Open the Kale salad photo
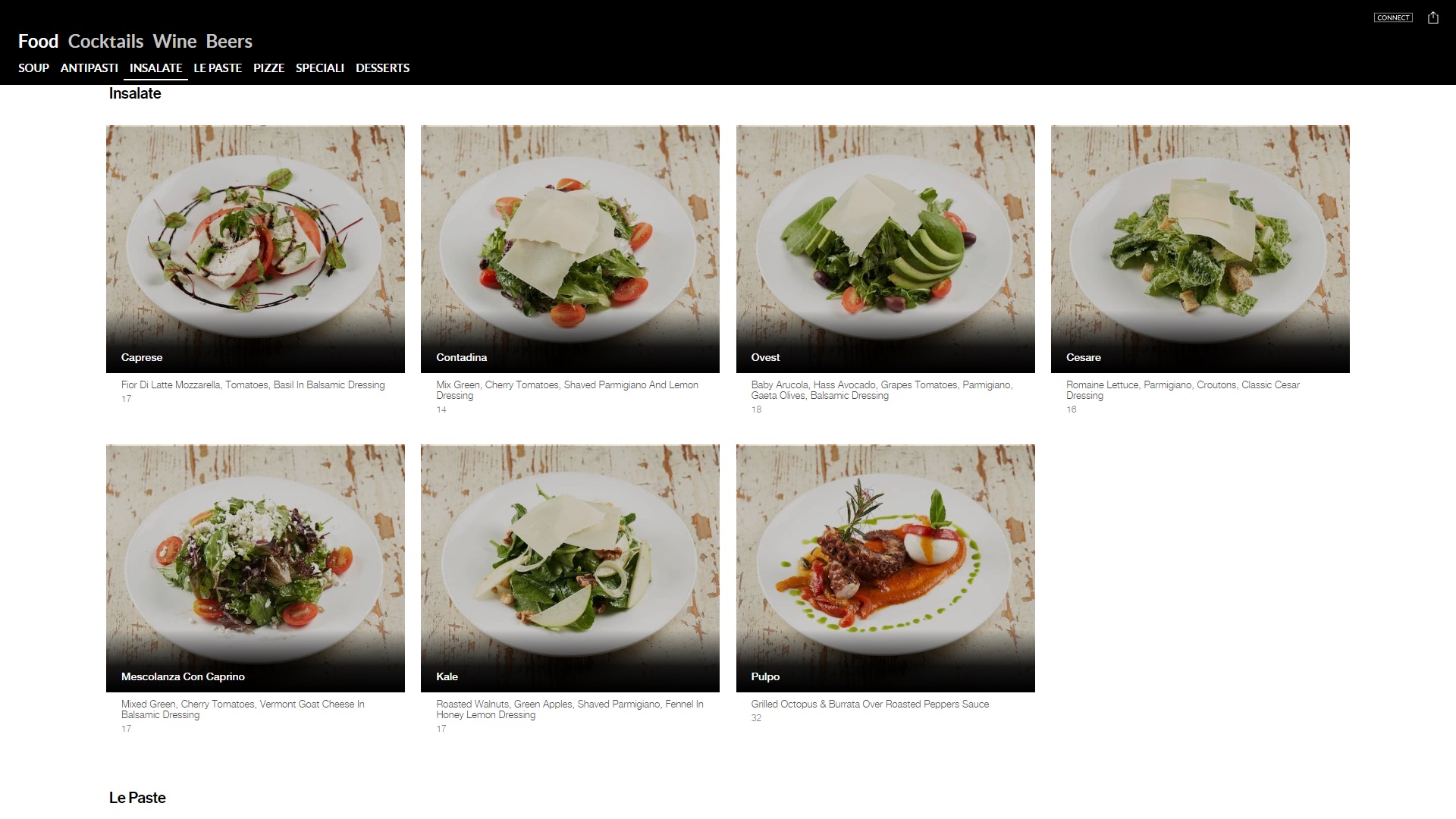1456x819 pixels. 570,568
